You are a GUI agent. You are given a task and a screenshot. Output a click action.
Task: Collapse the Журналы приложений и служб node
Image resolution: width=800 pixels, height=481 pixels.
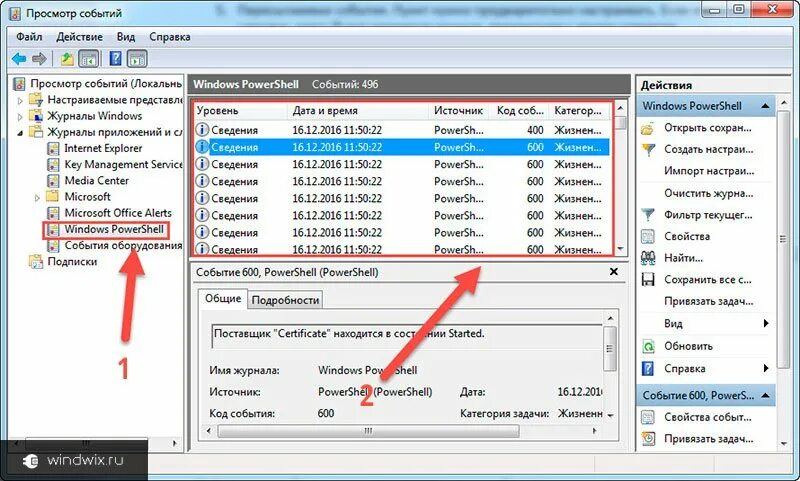point(20,133)
